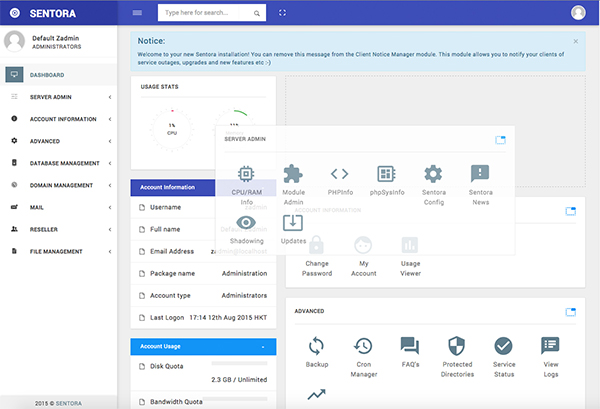Click the Bandwidth Quota progress bar
Image resolution: width=600 pixels, height=409 pixels.
235,399
